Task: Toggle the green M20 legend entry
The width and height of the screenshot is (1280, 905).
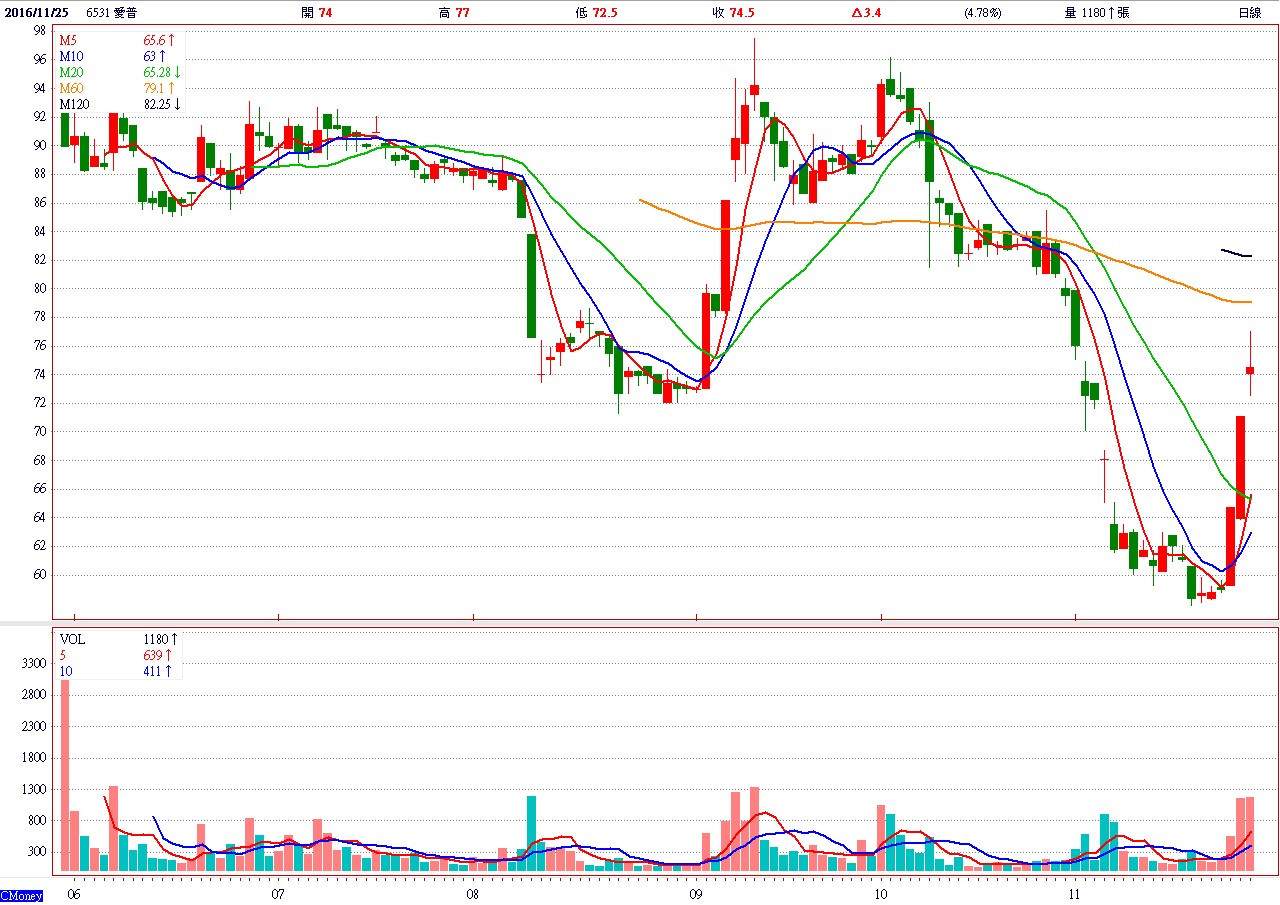Action: (71, 72)
